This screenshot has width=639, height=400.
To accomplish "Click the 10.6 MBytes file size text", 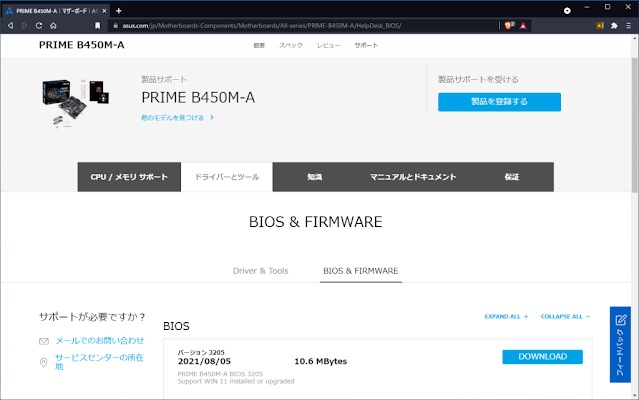I will (x=321, y=361).
